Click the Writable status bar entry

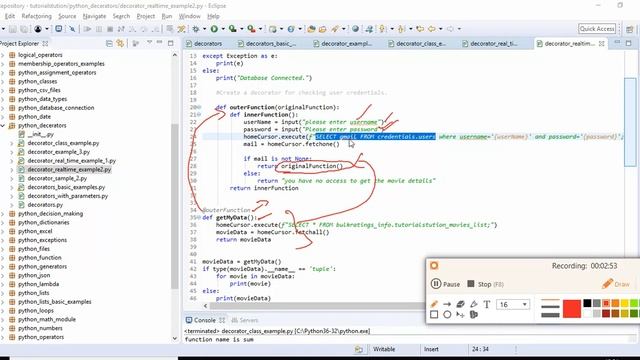(x=384, y=349)
